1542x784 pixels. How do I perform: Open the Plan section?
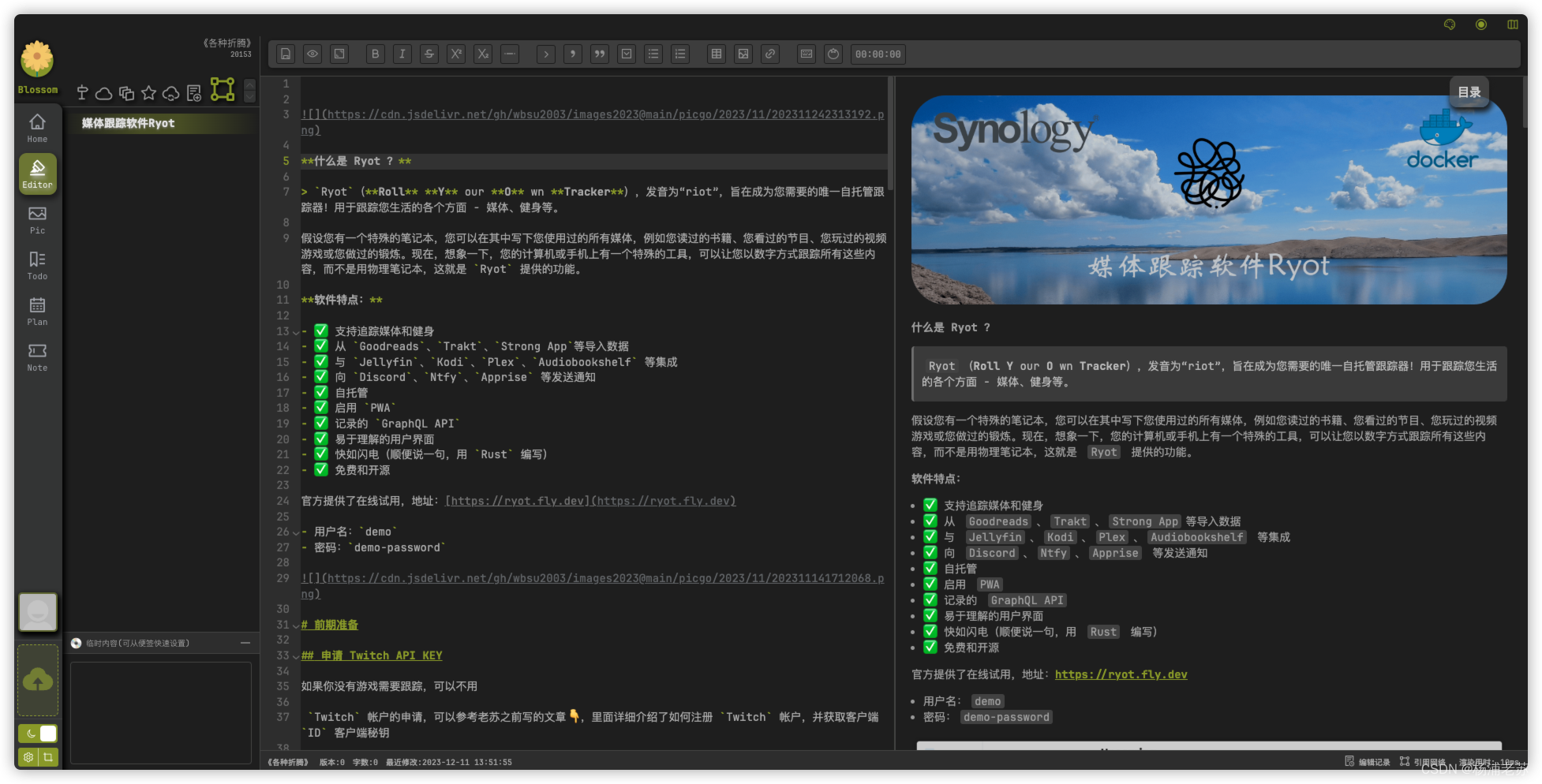37,311
